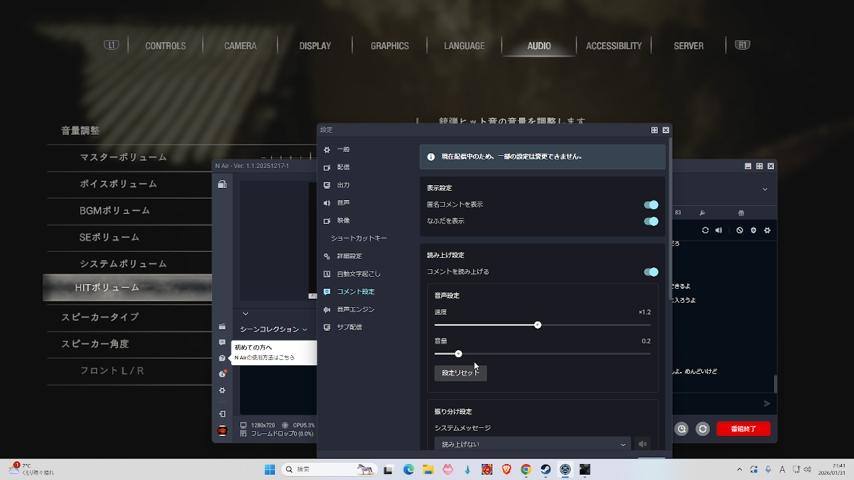Switch to game ACCESSIBILITY tab
Viewport: 854px width, 480px height.
(614, 46)
